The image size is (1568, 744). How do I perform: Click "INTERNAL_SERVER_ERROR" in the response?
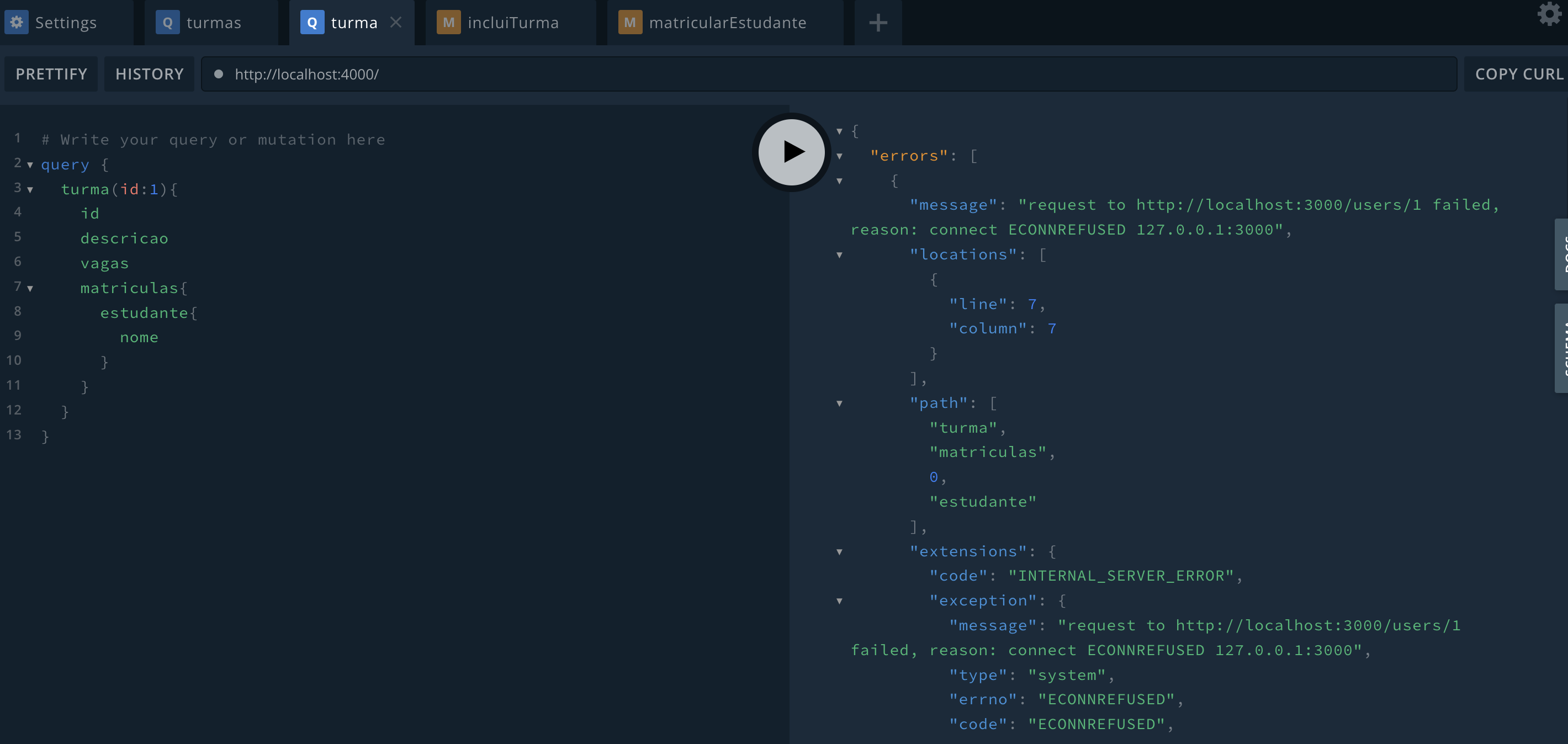(x=1121, y=576)
